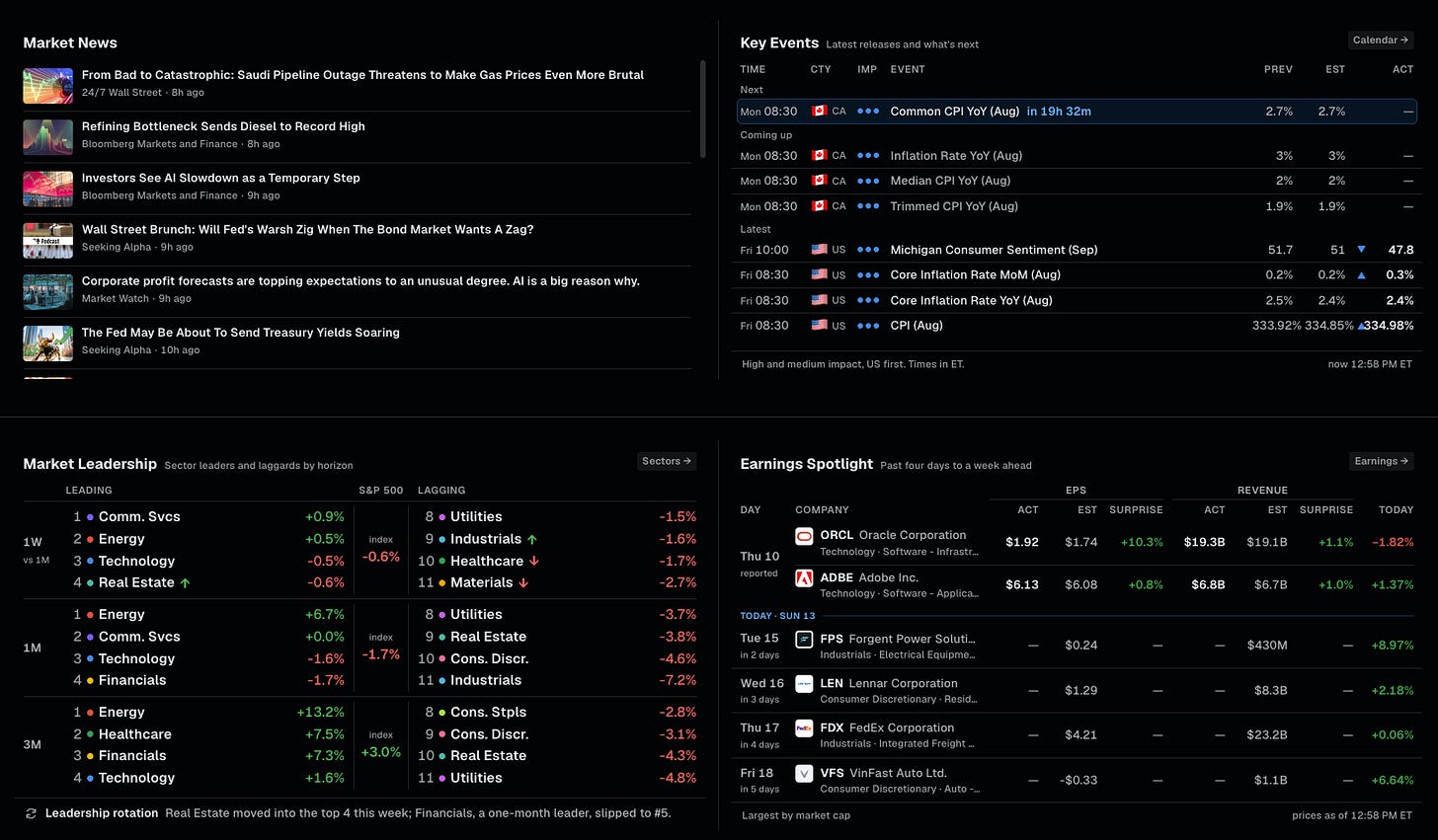
Task: Click the Lennar Corporation logo icon
Action: pos(804,684)
